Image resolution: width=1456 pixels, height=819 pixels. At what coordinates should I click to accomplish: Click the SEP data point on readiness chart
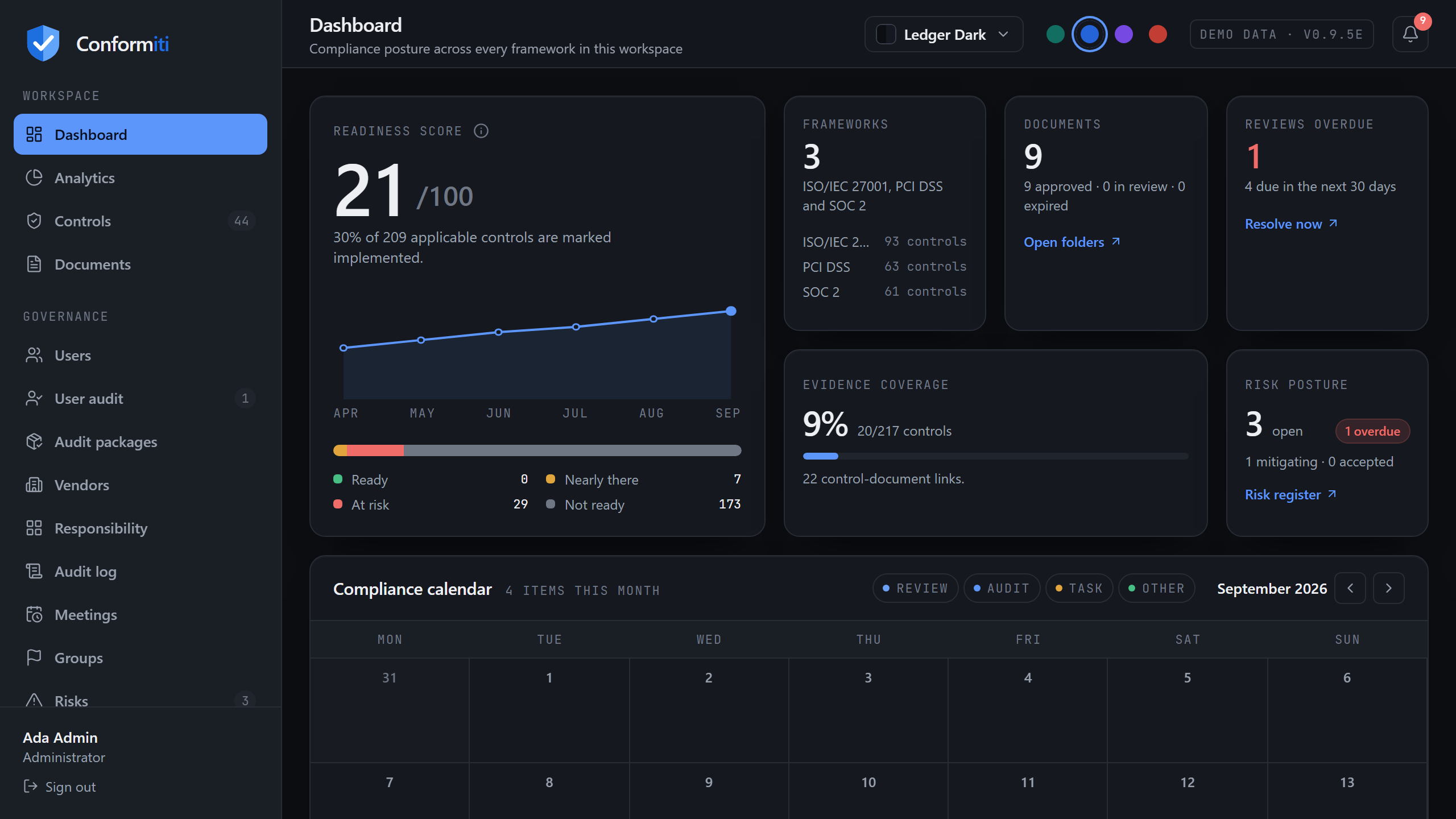tap(731, 311)
